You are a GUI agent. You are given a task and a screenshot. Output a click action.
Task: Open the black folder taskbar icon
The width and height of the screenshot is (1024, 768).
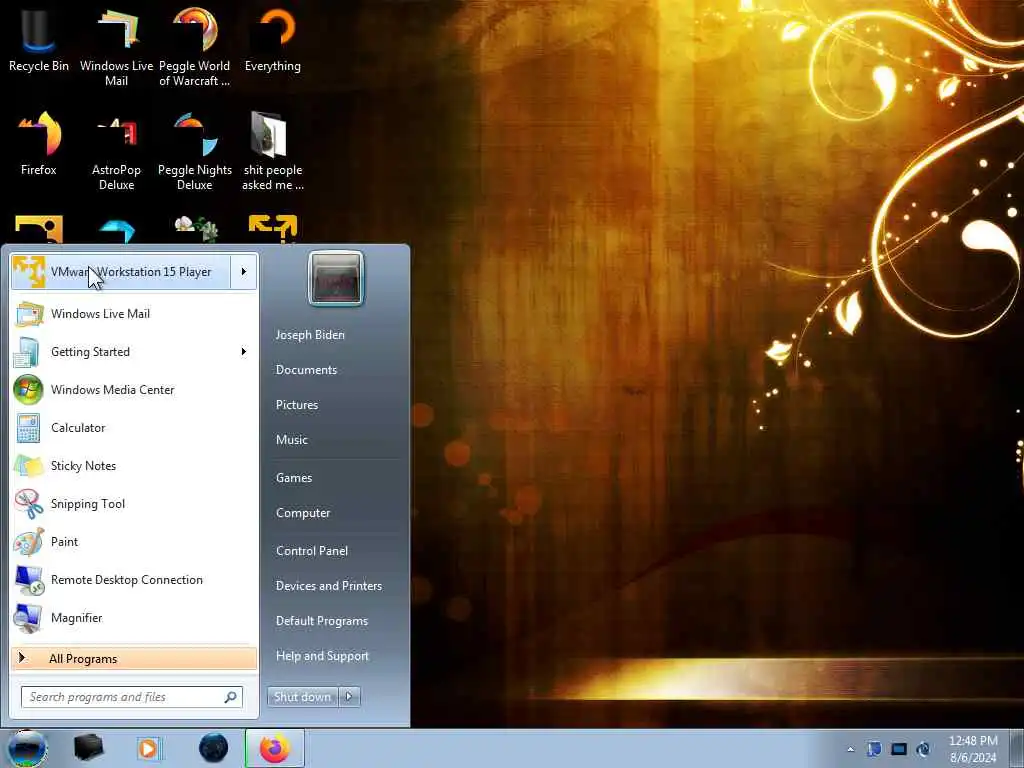89,748
